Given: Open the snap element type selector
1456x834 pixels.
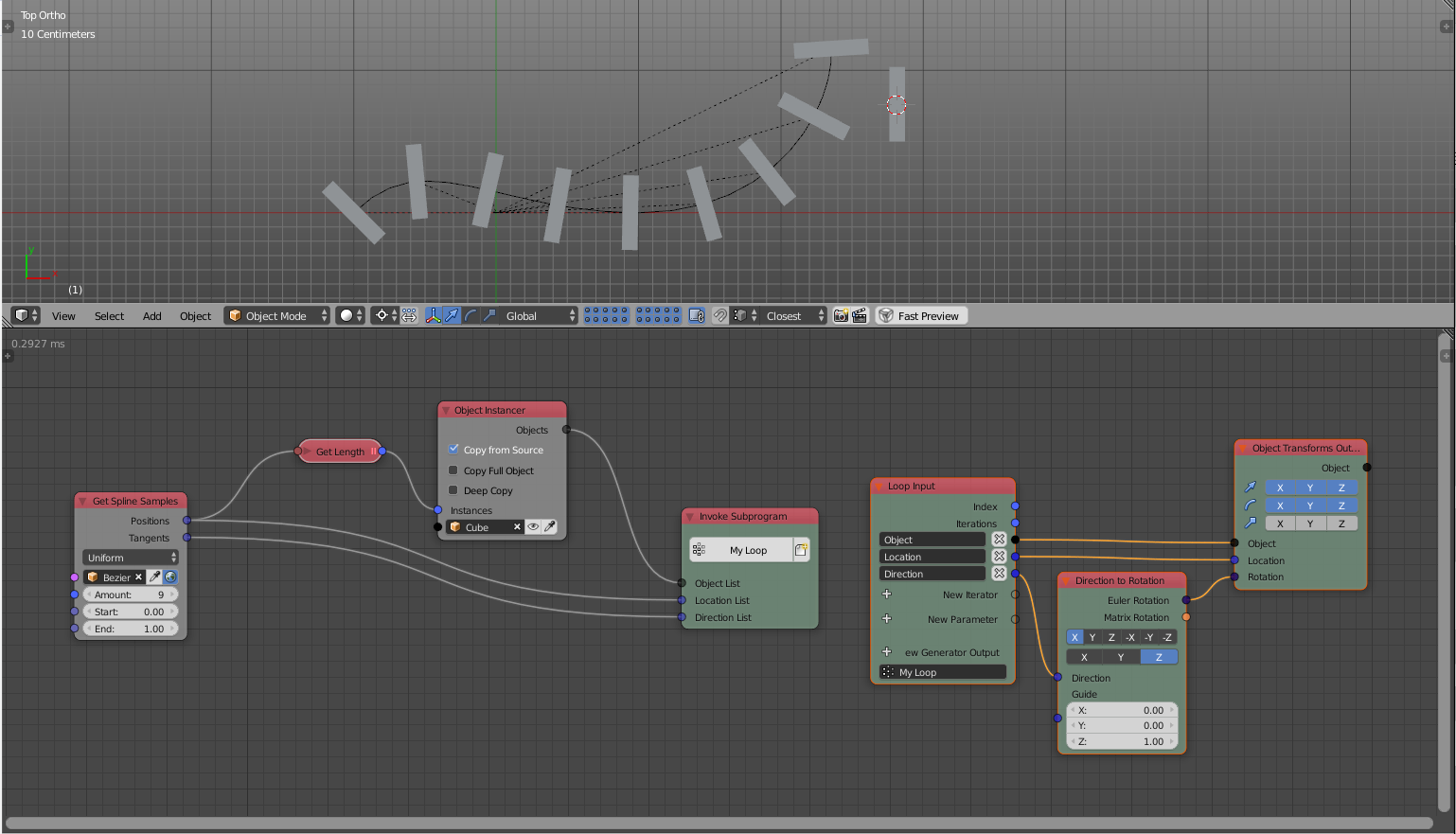Looking at the screenshot, I should tap(745, 315).
